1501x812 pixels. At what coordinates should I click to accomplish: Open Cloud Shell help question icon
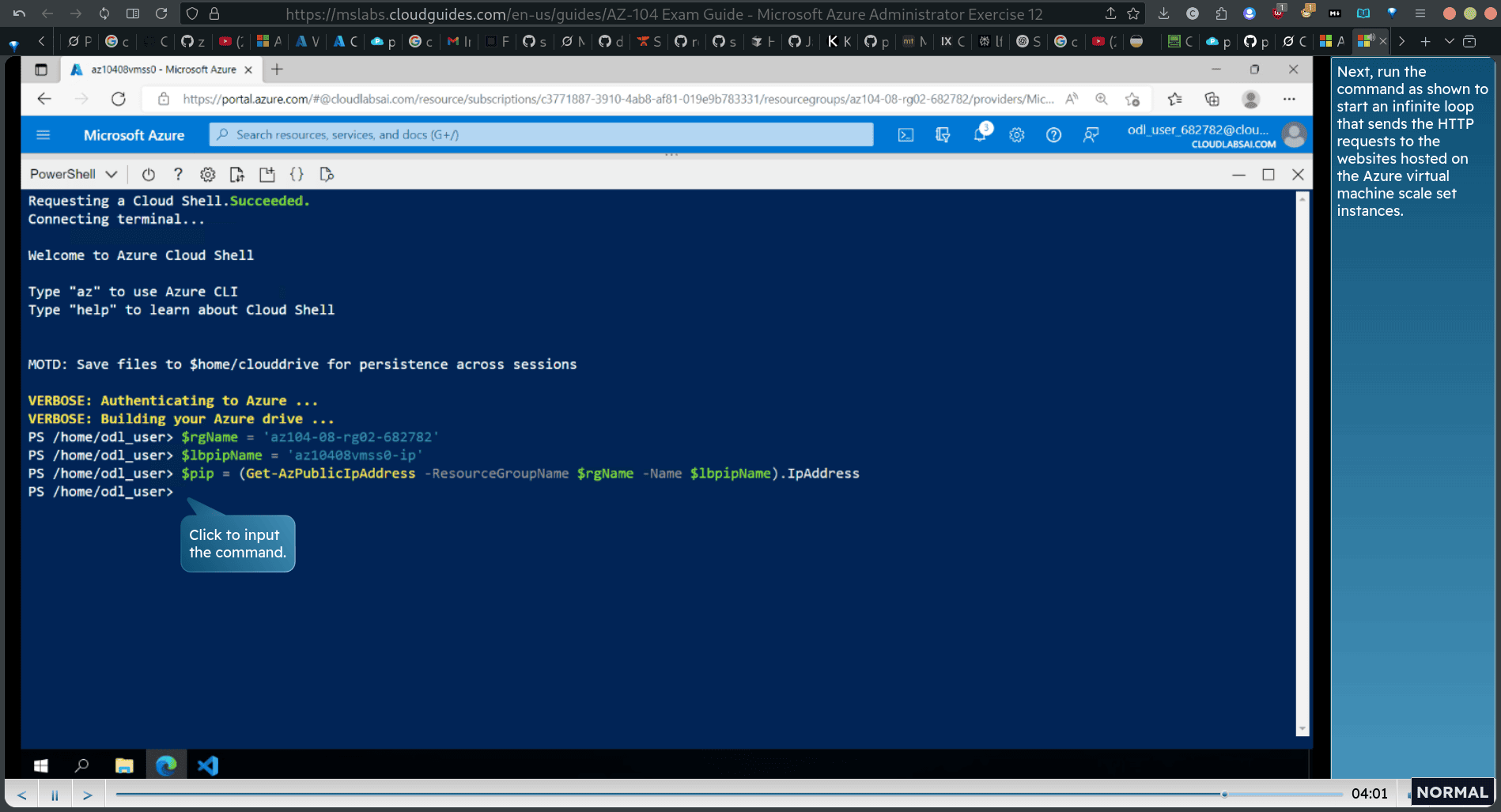tap(178, 174)
